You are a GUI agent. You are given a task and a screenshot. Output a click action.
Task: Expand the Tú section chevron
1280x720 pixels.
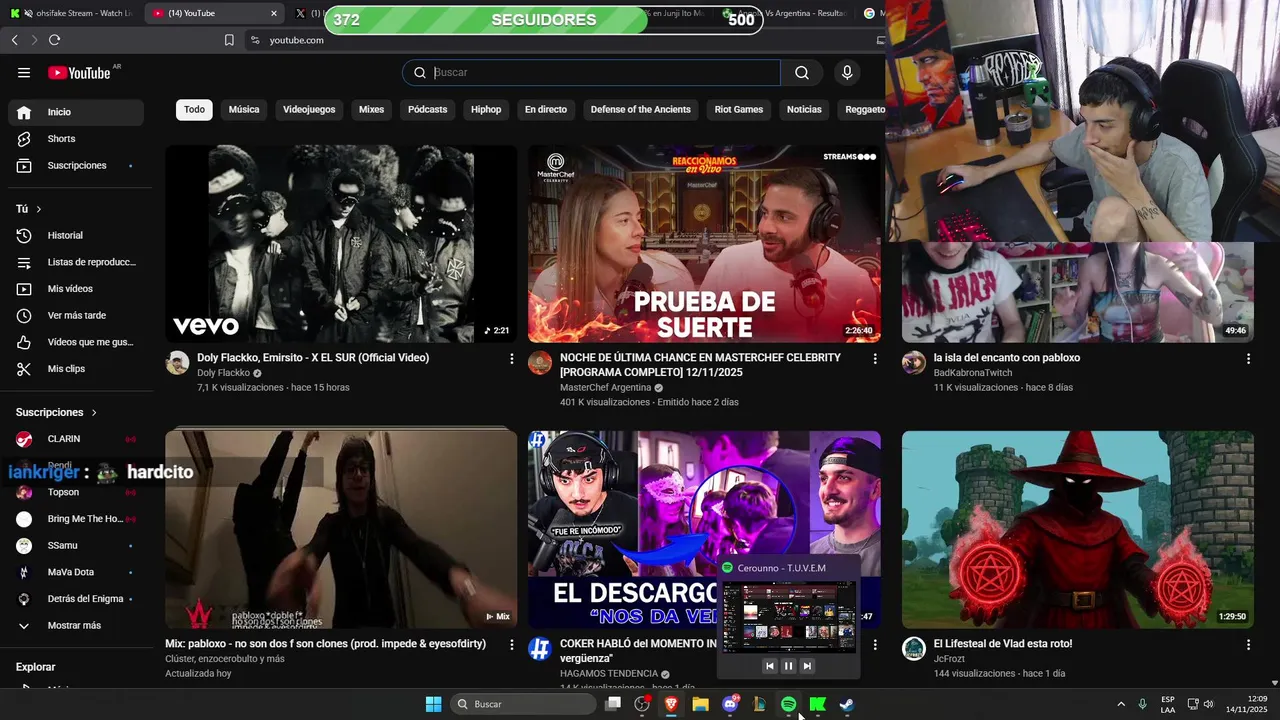click(x=39, y=209)
